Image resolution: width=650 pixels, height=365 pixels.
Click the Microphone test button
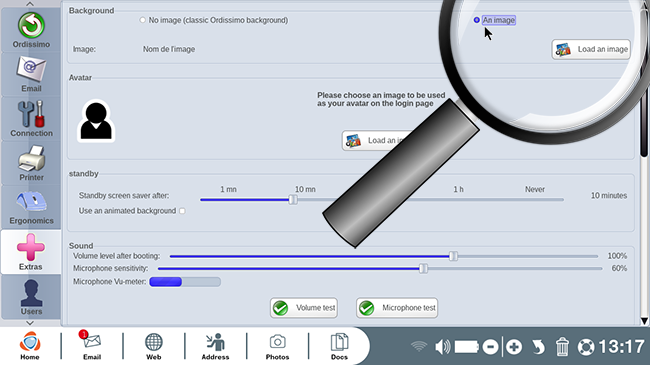point(397,308)
